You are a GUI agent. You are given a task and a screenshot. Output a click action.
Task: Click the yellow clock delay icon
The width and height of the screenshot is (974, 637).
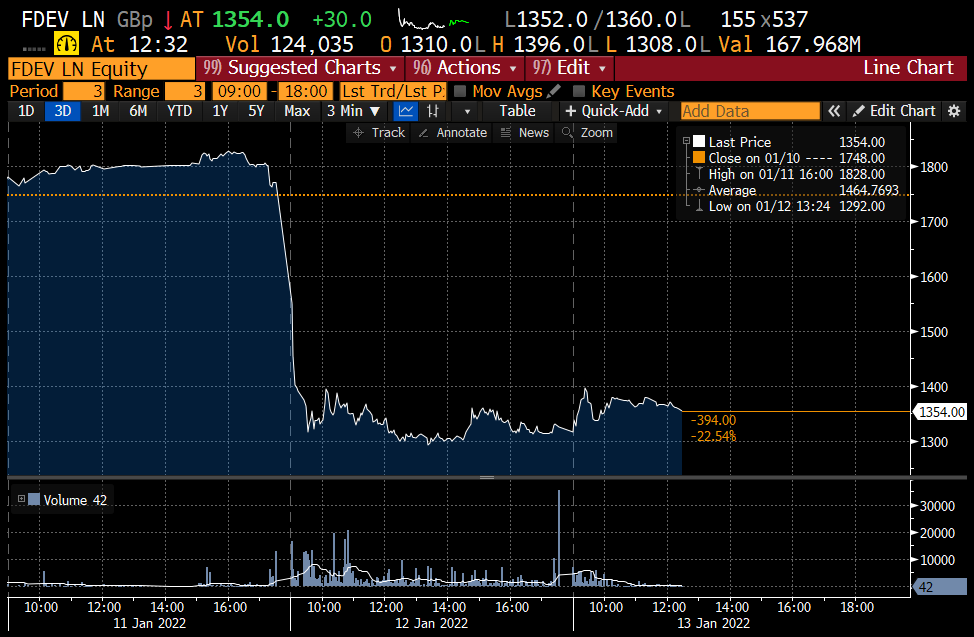tap(66, 44)
